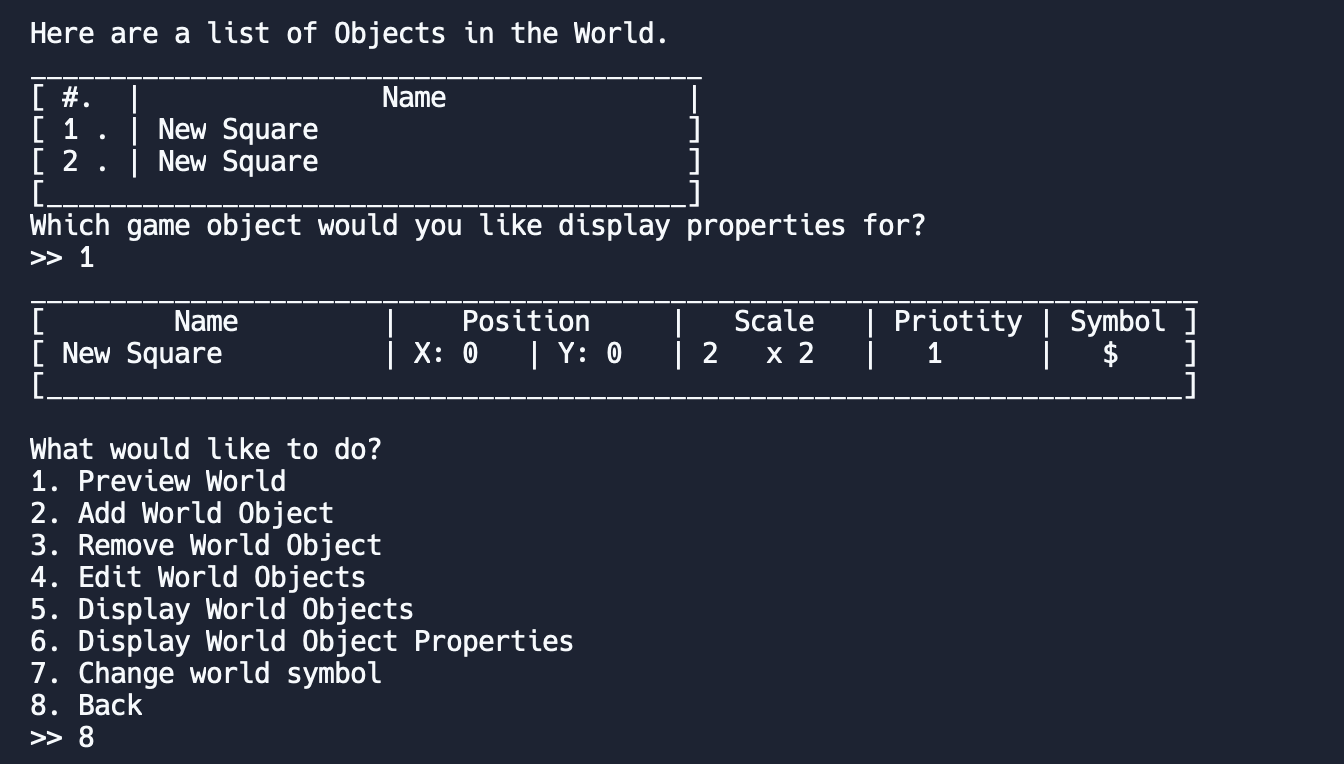Select menu option 1 Preview World
Viewport: 1344px width, 764px height.
pos(183,481)
